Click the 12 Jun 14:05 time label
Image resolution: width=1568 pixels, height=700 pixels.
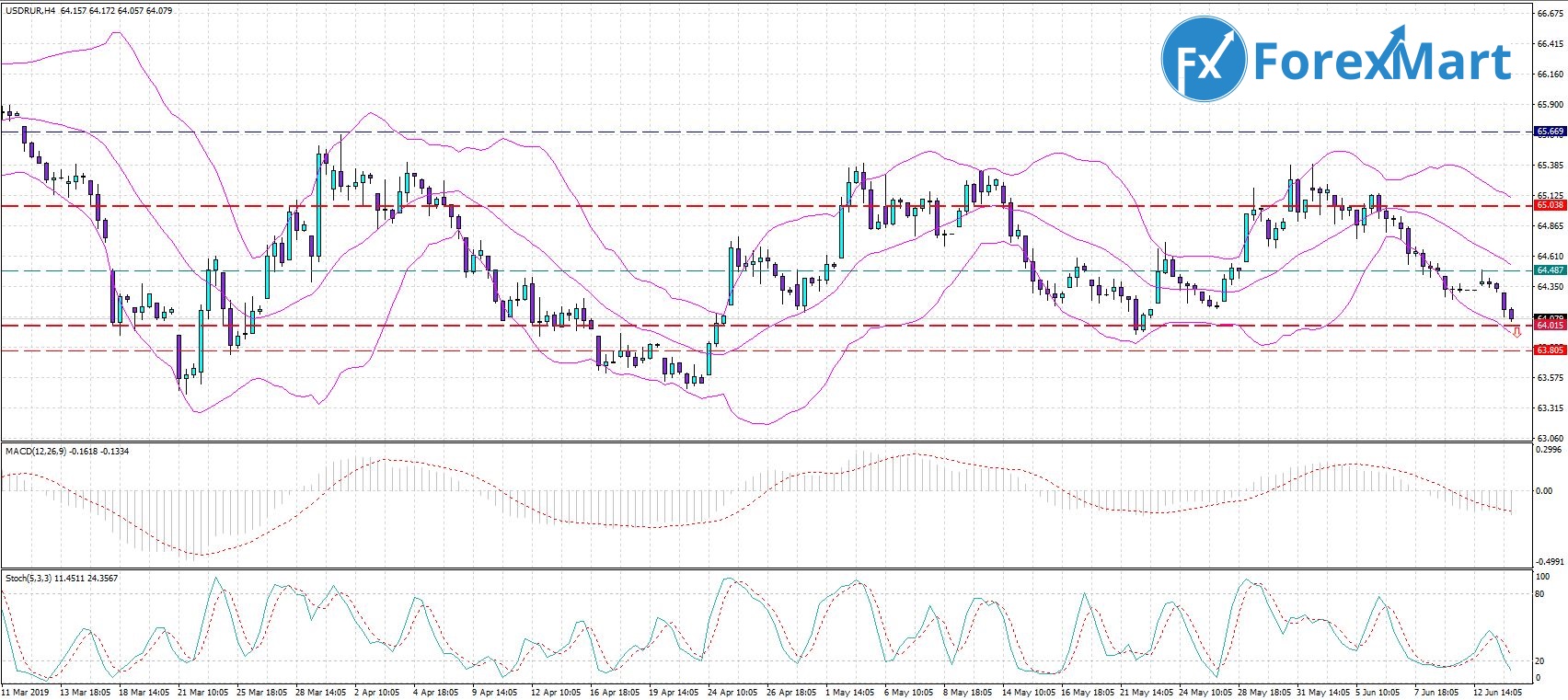[x=1495, y=692]
